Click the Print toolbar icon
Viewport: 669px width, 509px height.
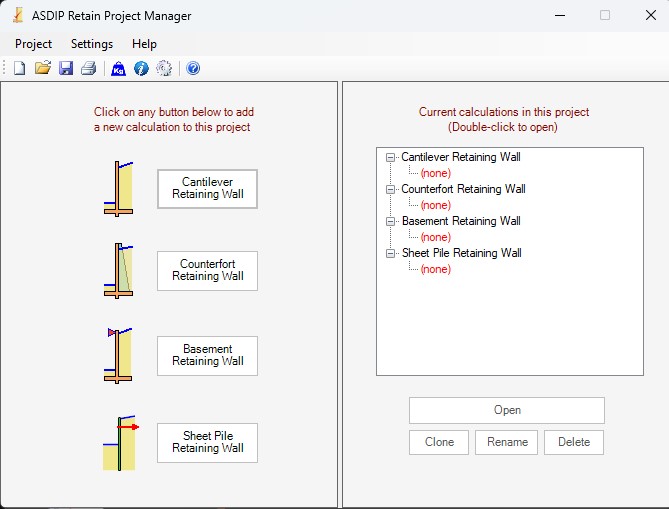pyautogui.click(x=89, y=68)
